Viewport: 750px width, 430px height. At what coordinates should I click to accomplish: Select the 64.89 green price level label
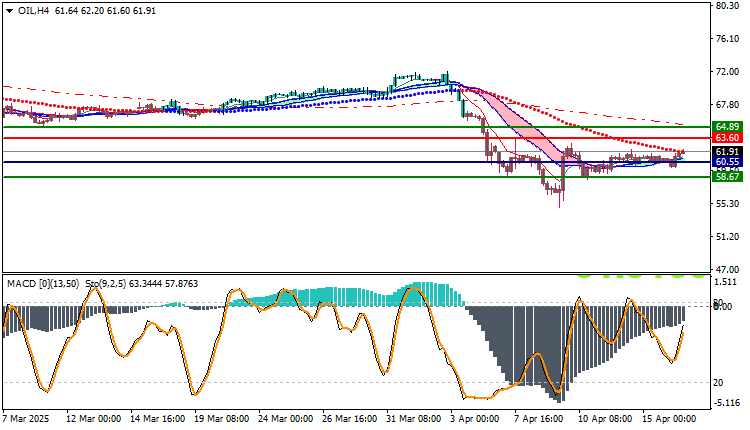tap(727, 127)
